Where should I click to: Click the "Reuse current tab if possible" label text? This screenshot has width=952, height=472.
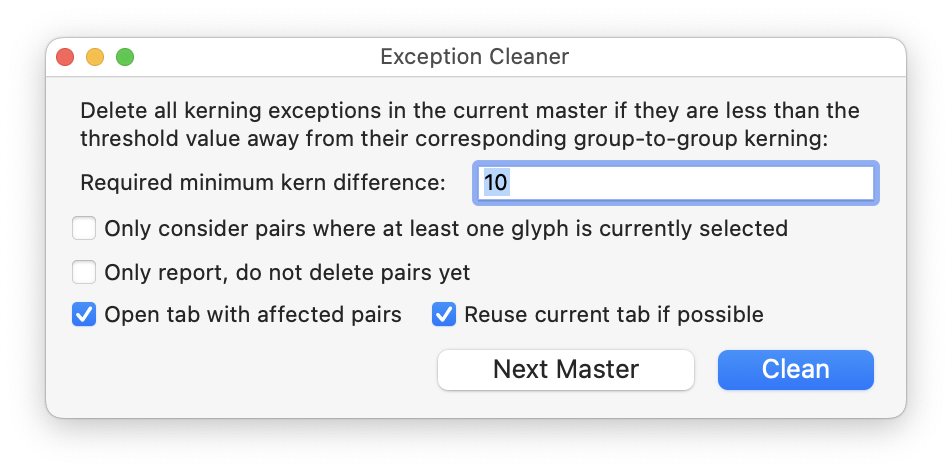613,315
